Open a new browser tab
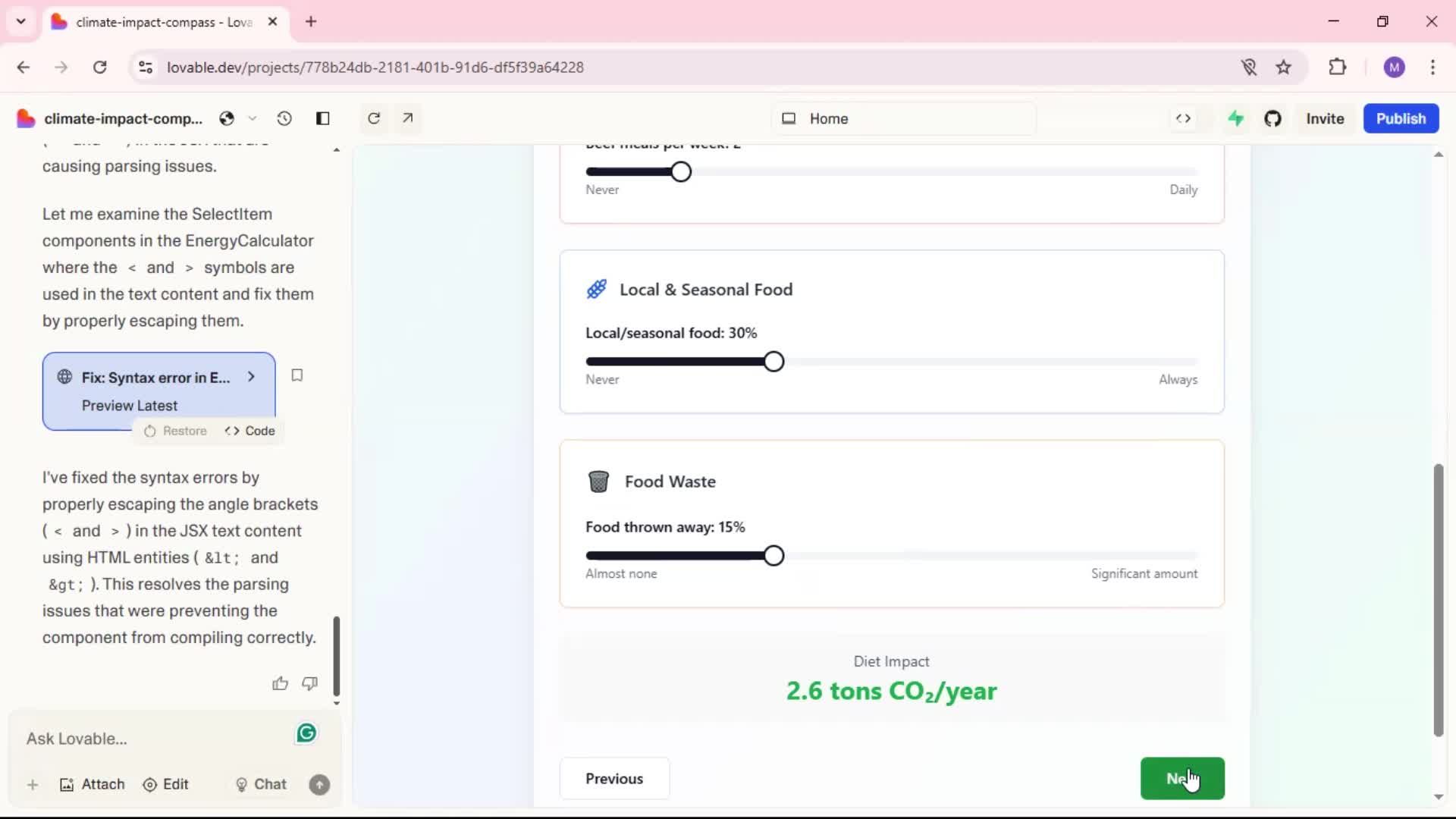Viewport: 1456px width, 819px height. click(x=311, y=22)
